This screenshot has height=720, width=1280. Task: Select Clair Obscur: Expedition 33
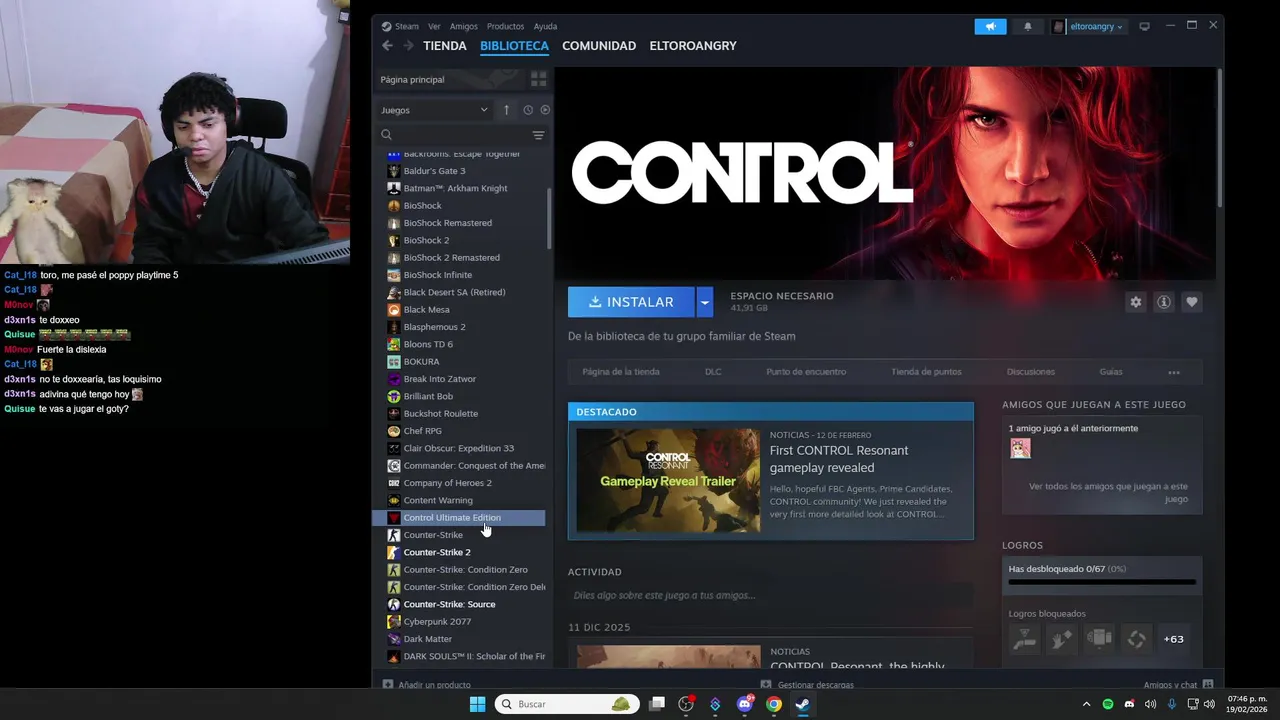(x=460, y=448)
